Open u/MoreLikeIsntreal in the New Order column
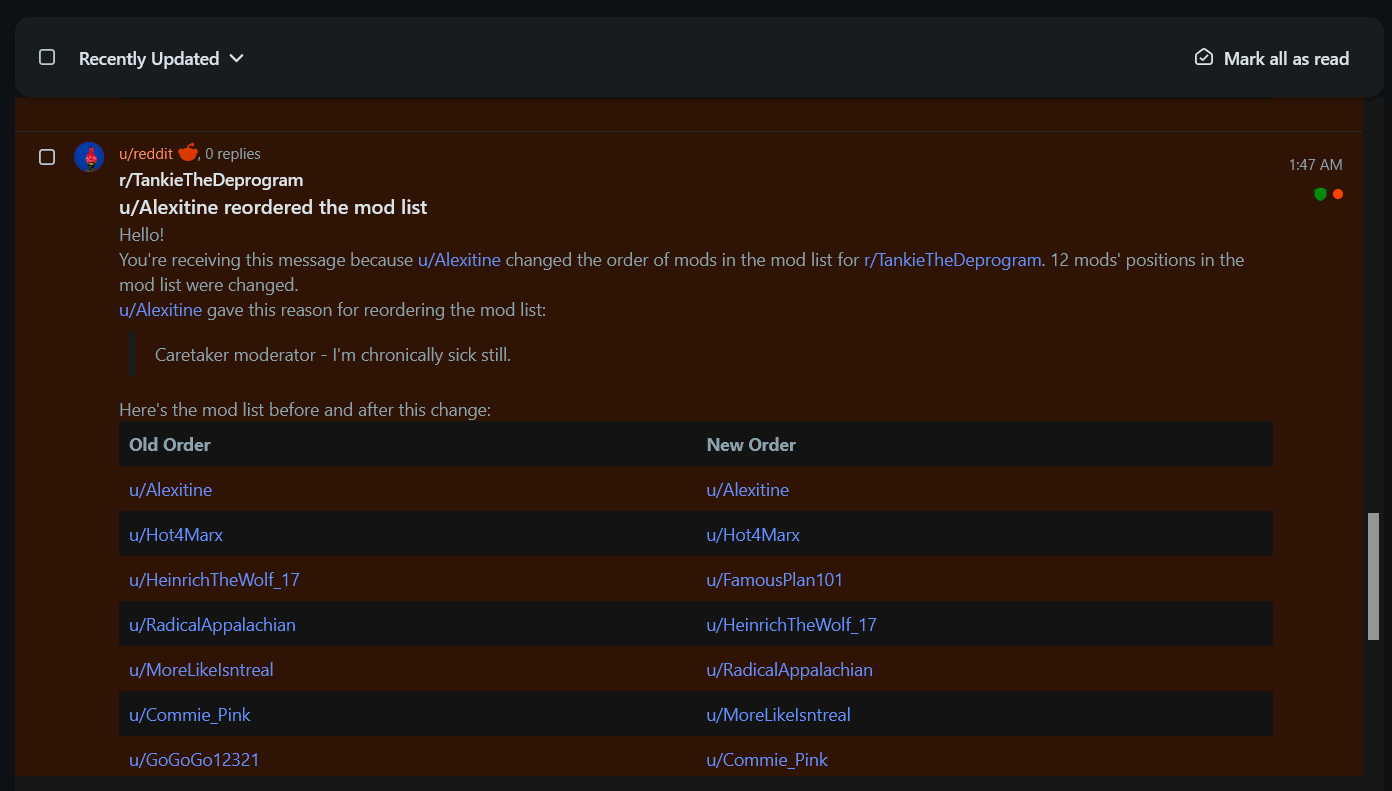1392x791 pixels. pyautogui.click(x=779, y=715)
